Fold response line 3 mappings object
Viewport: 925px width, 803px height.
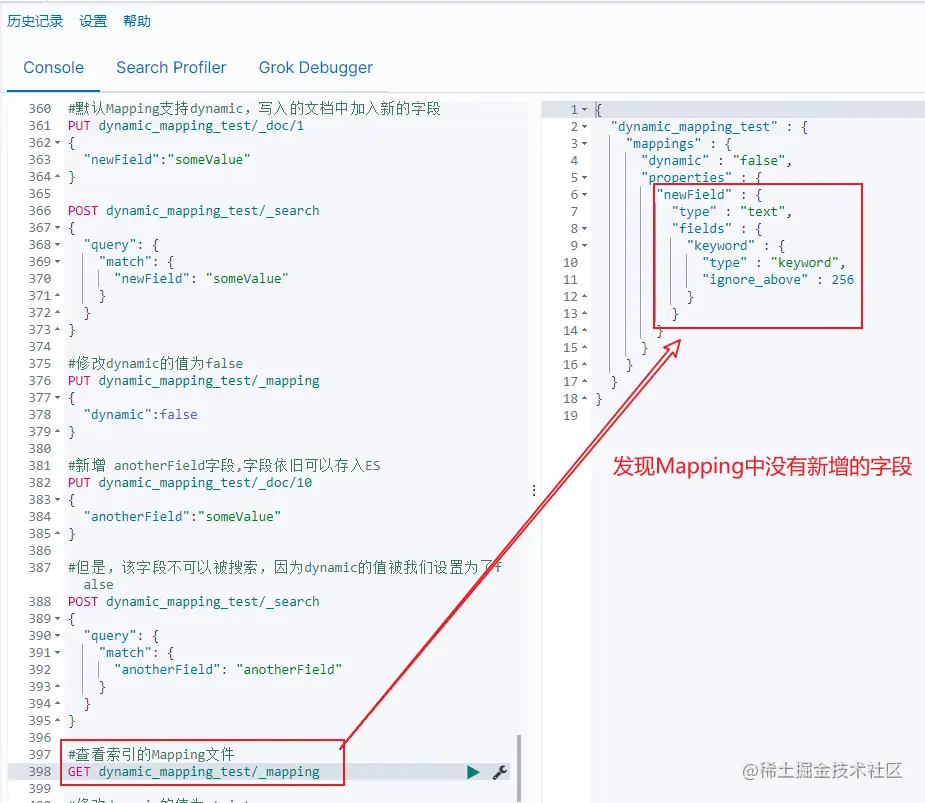(x=585, y=144)
